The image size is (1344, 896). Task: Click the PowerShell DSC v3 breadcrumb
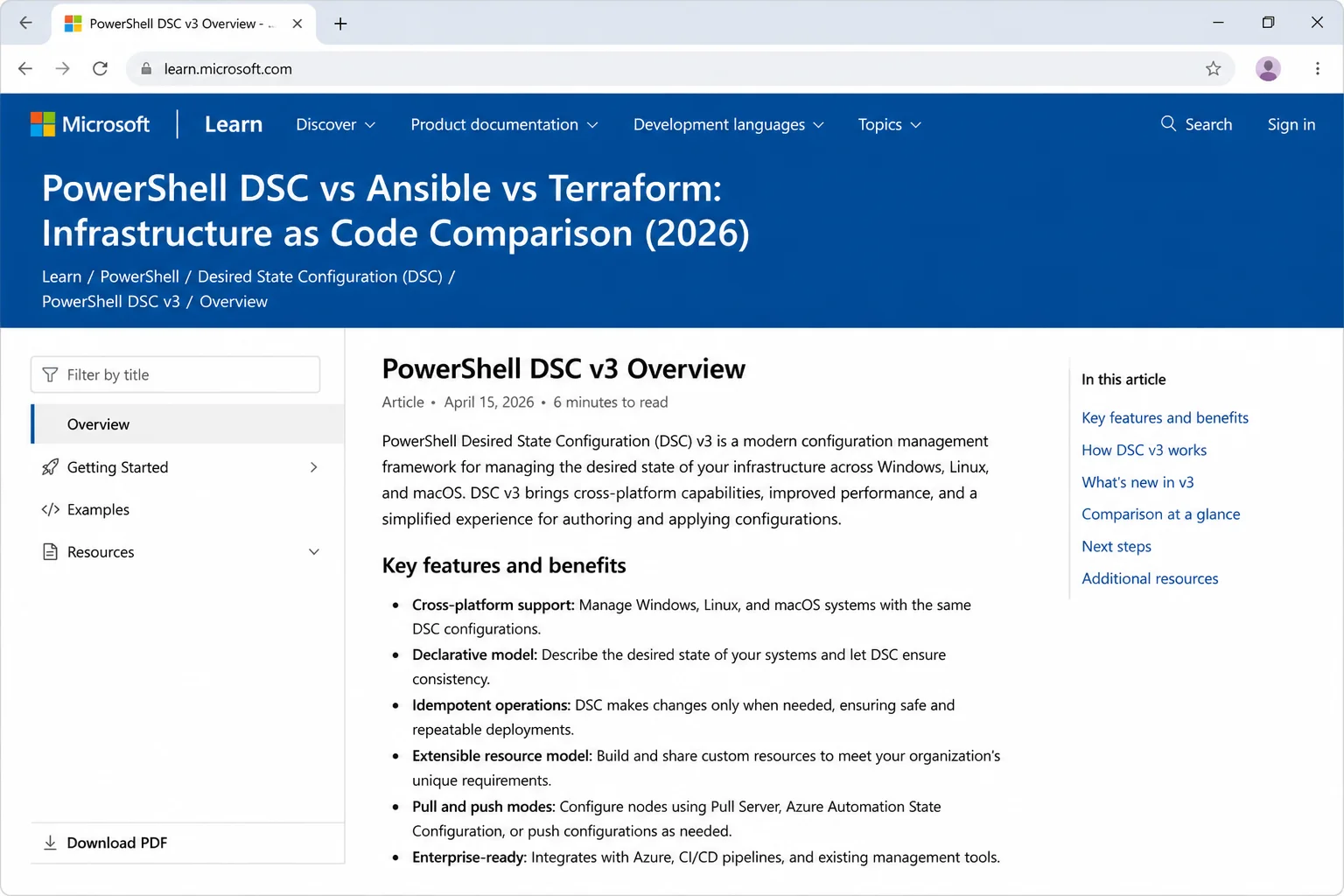111,301
